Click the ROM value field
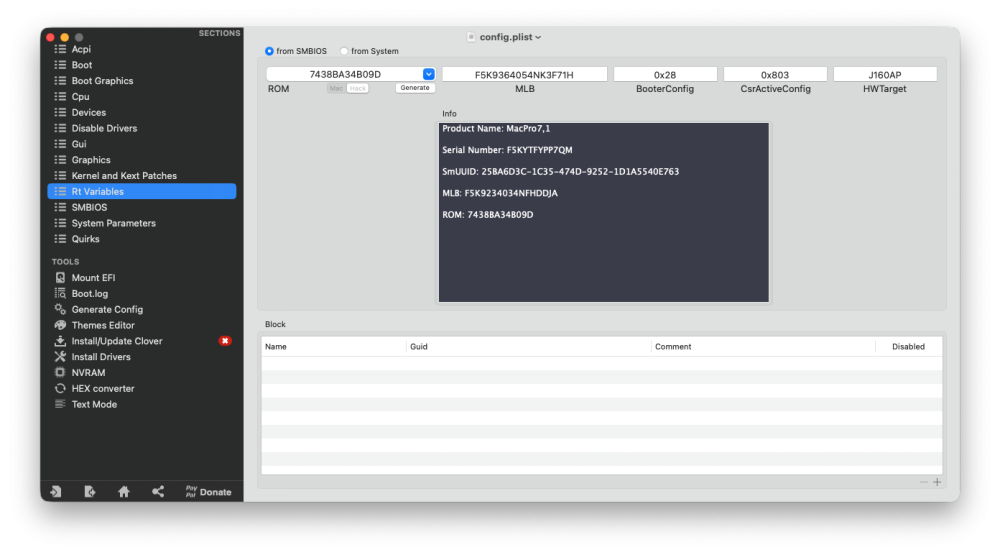Screen dimensions: 1000x555 click(x=344, y=75)
